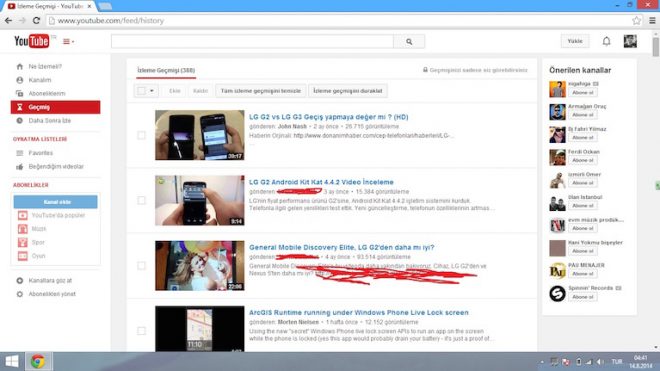Screen dimensions: 660x371
Task: Click the Spor channel icon
Action: (22, 242)
